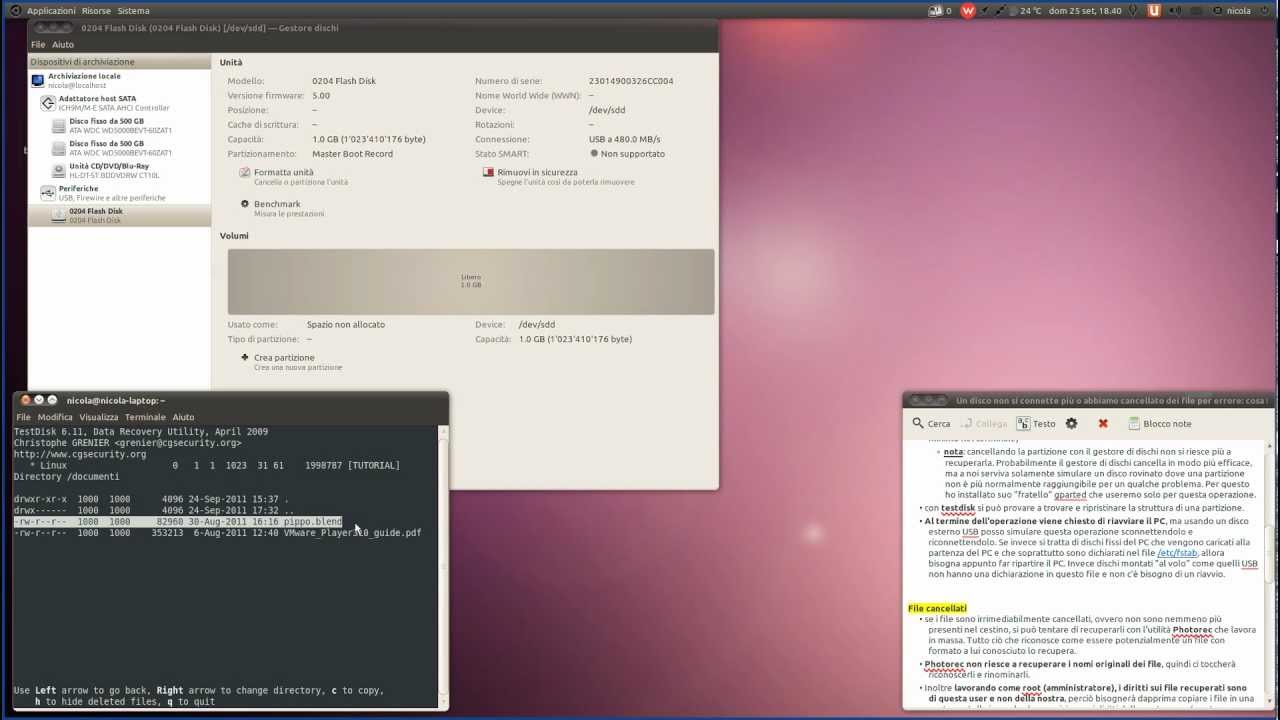The height and width of the screenshot is (720, 1280).
Task: Click the Crea partizione plus icon
Action: tap(245, 357)
